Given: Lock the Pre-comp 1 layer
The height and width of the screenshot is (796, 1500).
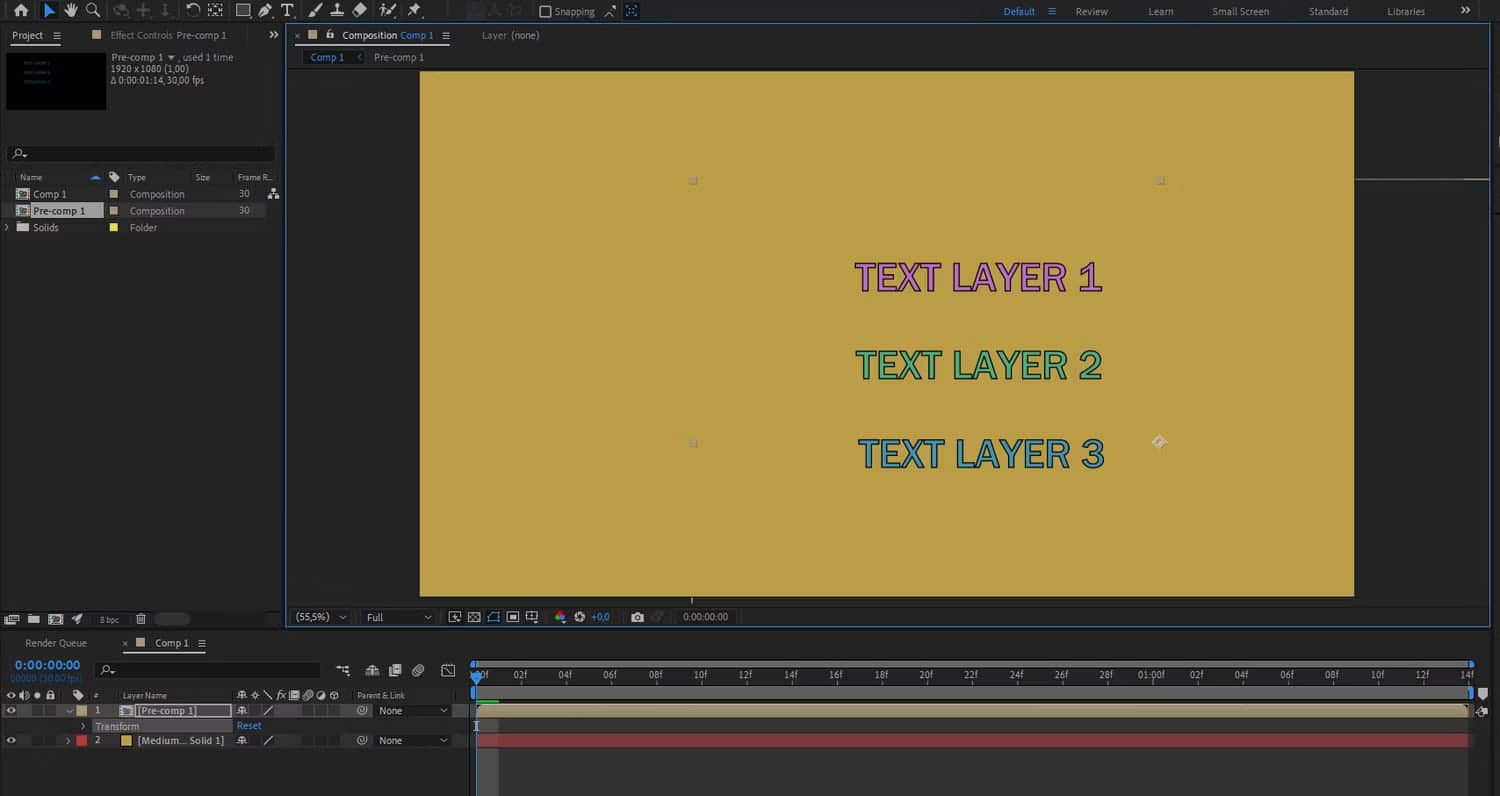Looking at the screenshot, I should pos(52,710).
